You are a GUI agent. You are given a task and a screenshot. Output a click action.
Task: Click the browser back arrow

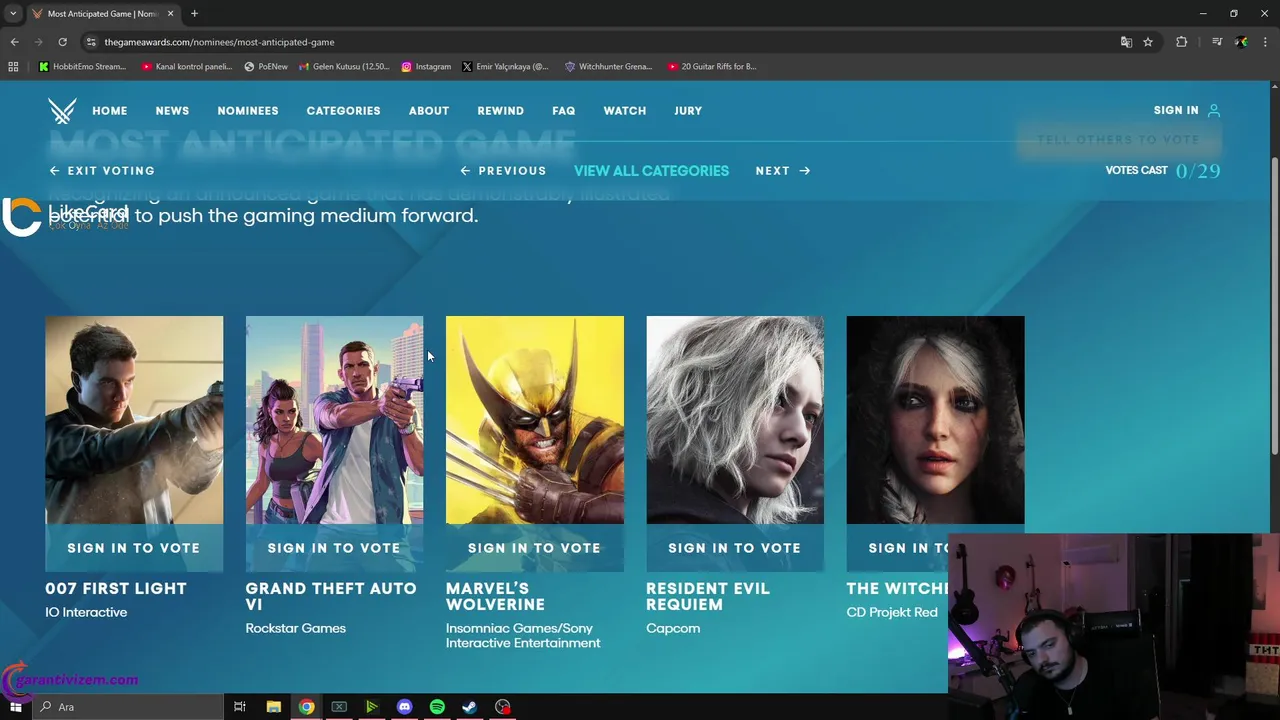tap(14, 42)
